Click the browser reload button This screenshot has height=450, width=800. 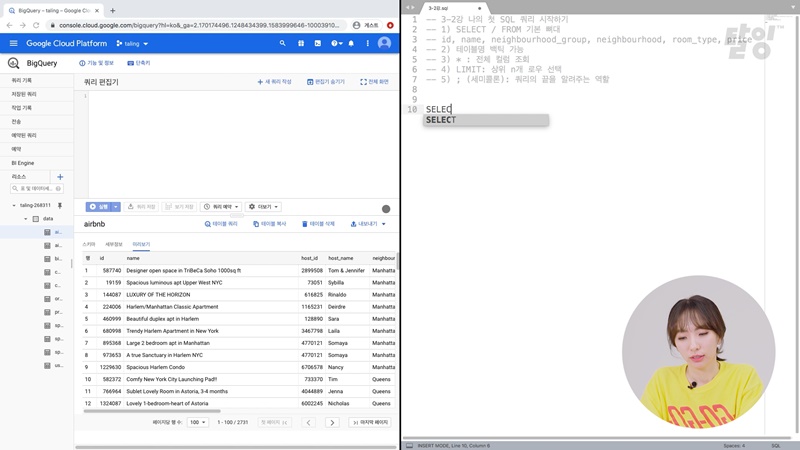[x=36, y=25]
